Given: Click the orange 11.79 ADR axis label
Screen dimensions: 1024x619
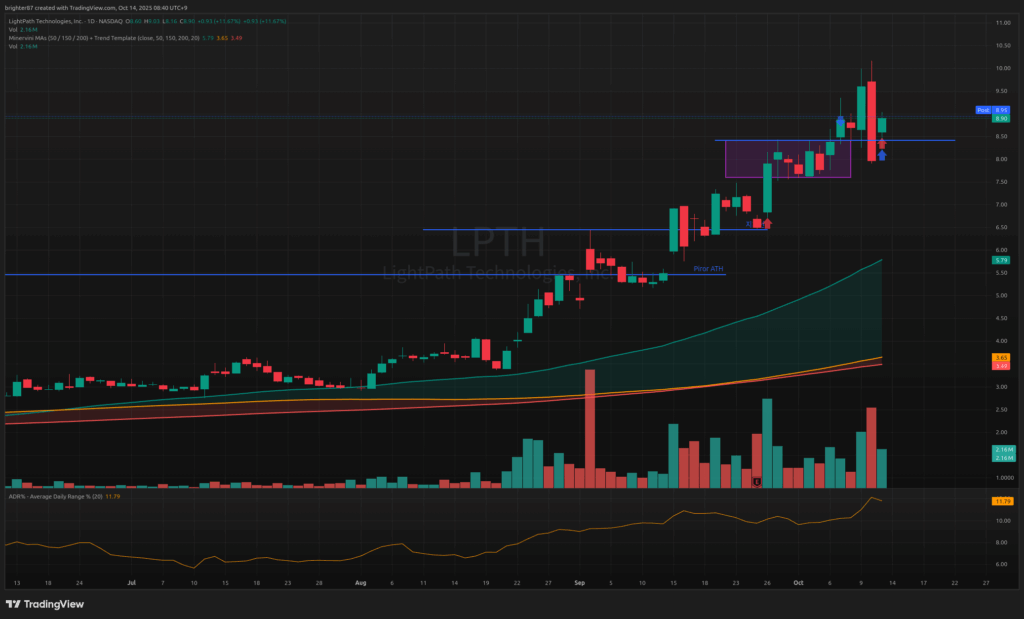Looking at the screenshot, I should 999,500.
